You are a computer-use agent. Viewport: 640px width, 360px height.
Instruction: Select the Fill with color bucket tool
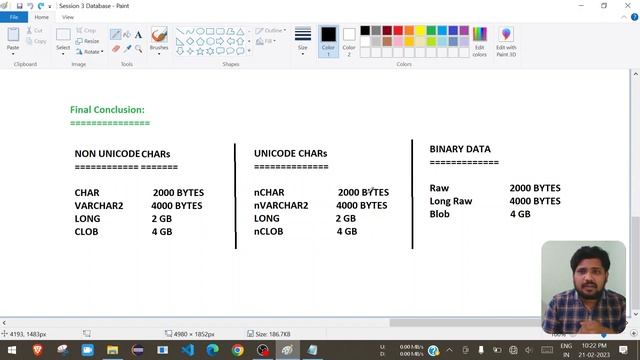pyautogui.click(x=127, y=35)
